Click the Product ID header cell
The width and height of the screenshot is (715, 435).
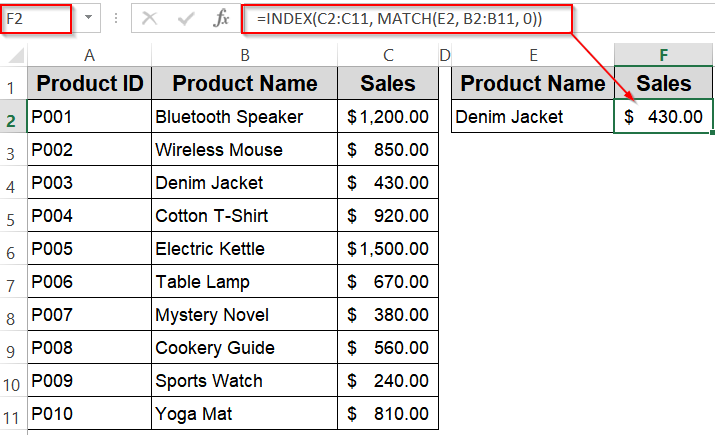click(89, 84)
